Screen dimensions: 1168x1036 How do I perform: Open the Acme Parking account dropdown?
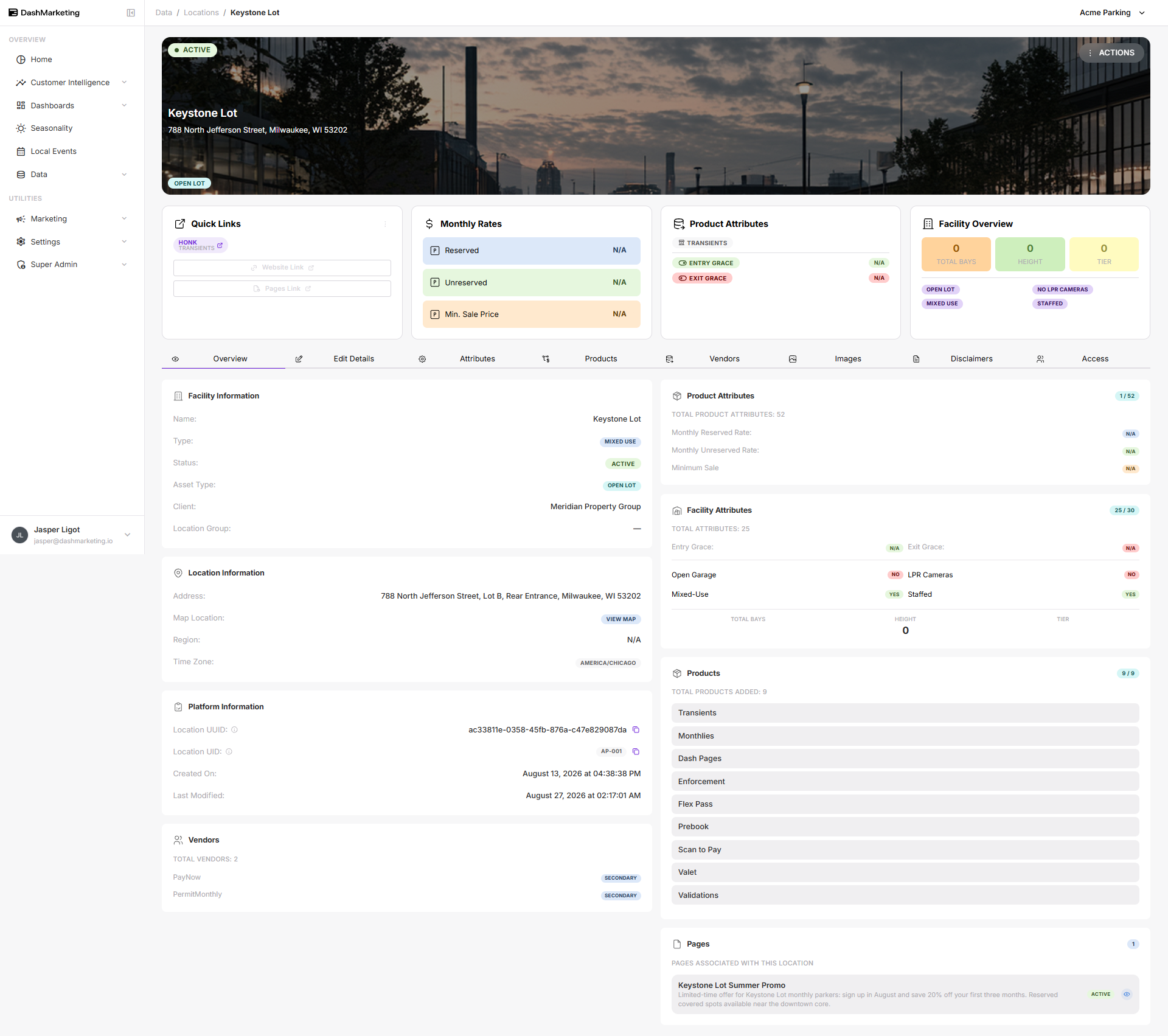pos(1112,13)
